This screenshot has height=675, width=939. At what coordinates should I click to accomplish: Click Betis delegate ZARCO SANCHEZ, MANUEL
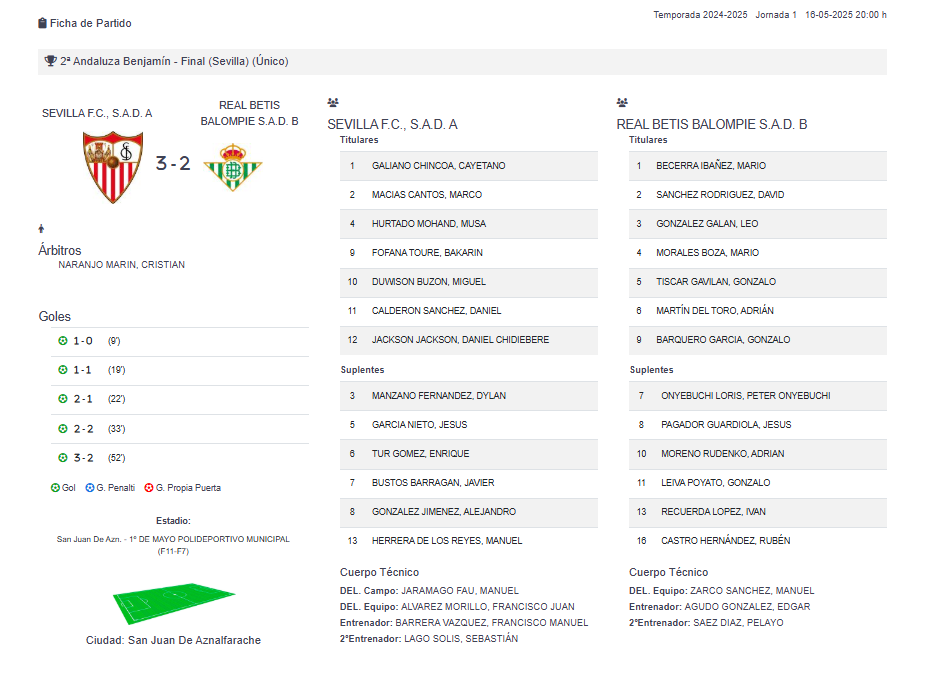[x=752, y=591]
